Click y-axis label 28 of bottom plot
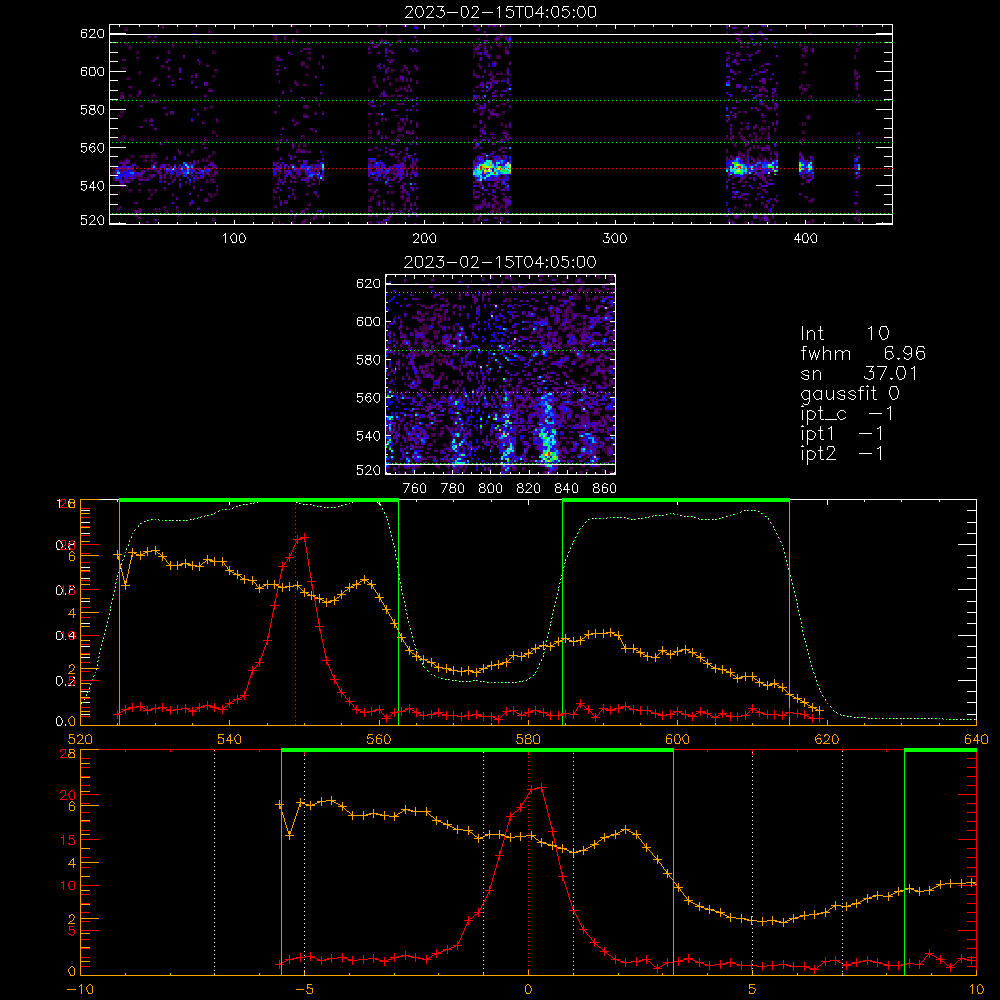This screenshot has width=1000, height=1000. click(x=68, y=754)
